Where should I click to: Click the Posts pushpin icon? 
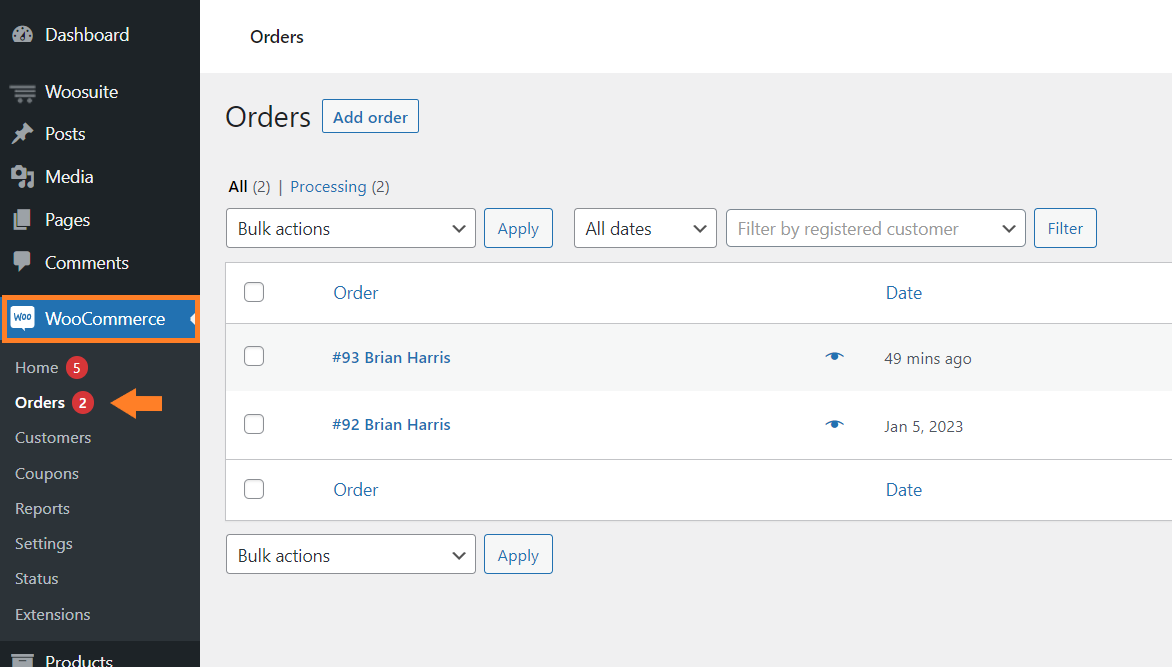22,134
